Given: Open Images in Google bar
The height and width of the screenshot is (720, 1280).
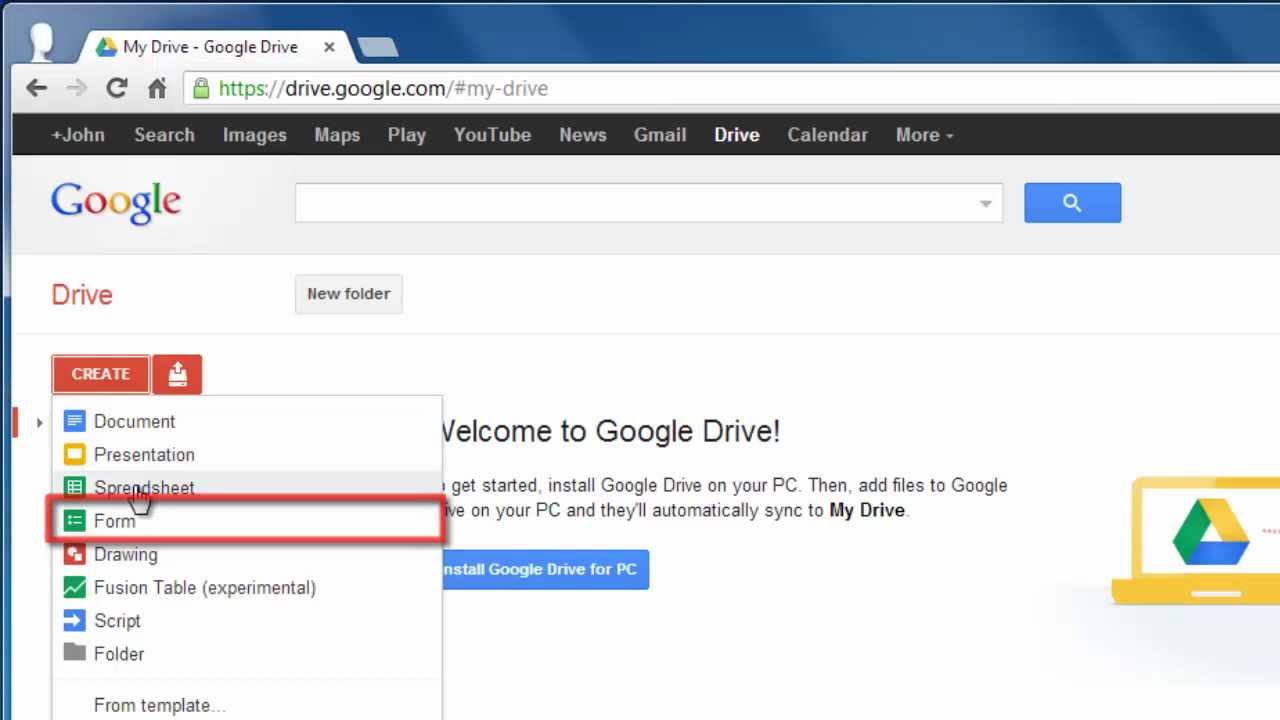Looking at the screenshot, I should point(254,135).
